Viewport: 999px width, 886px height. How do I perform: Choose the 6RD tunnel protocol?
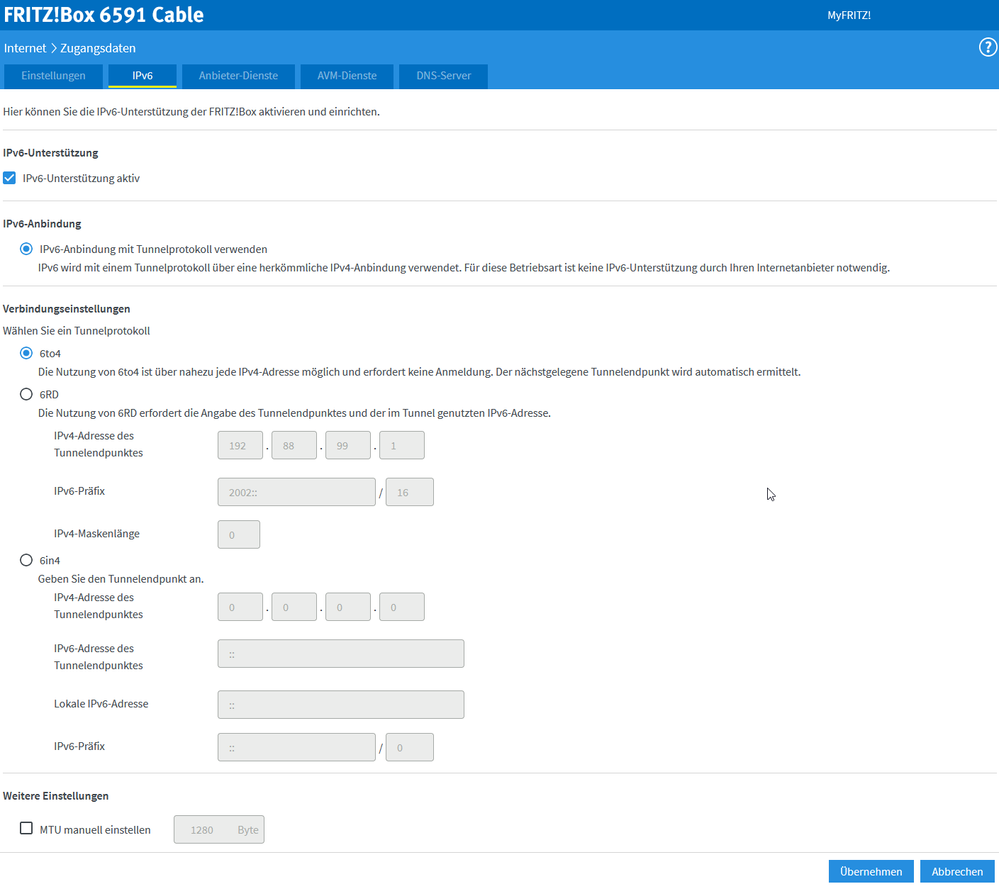[26, 394]
